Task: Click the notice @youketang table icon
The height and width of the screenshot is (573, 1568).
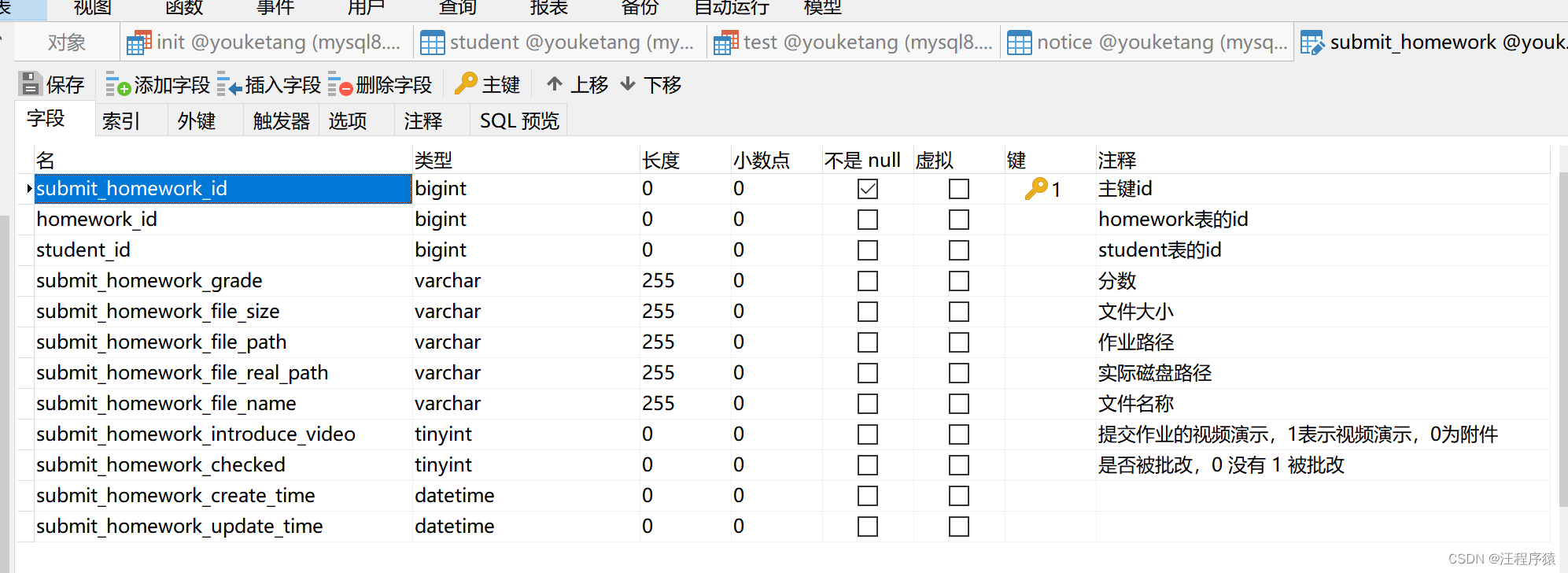Action: [1020, 43]
